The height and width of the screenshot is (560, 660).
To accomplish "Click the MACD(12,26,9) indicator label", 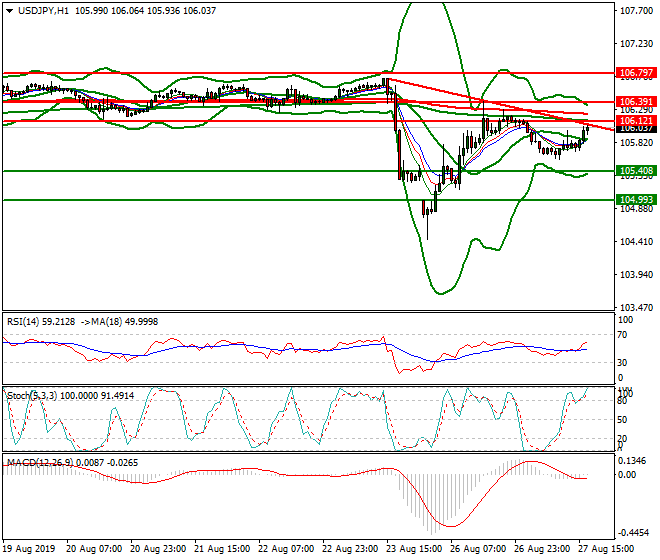I will (40, 463).
